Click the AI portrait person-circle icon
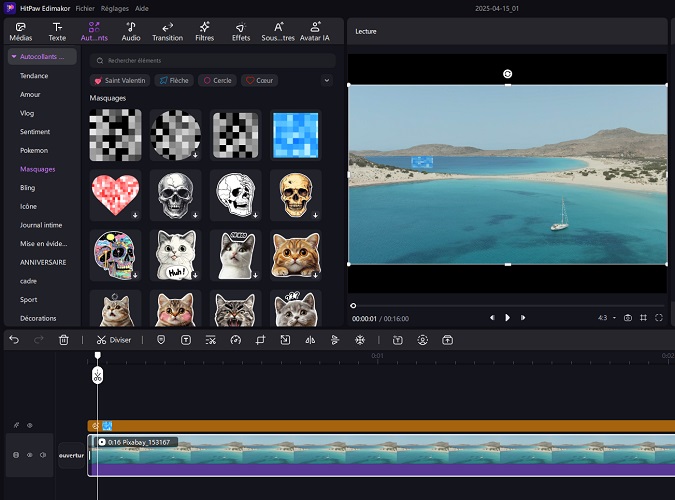Image resolution: width=675 pixels, height=500 pixels. (x=423, y=340)
